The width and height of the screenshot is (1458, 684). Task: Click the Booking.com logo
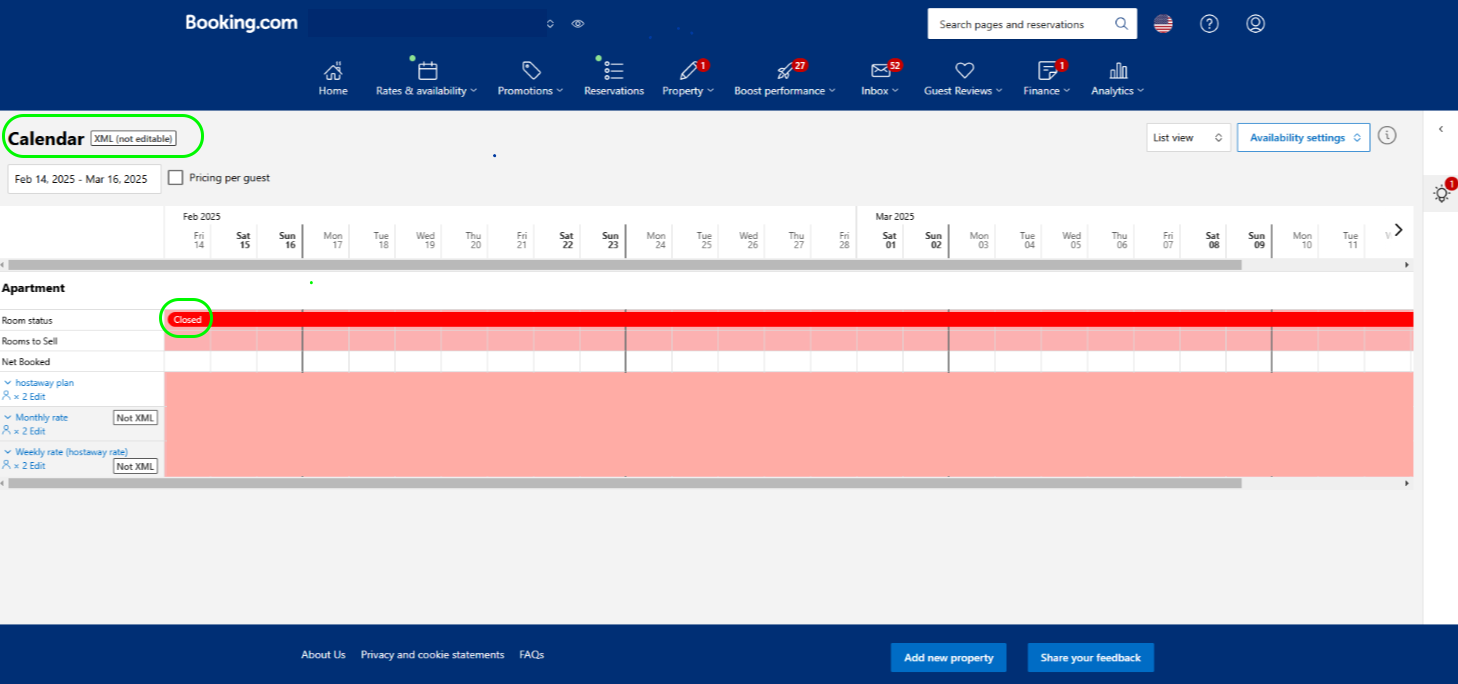[x=241, y=22]
